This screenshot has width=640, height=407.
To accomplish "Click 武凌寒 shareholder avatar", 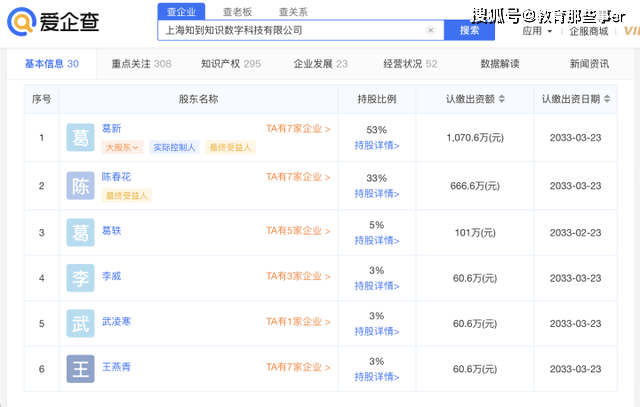I will 81,323.
